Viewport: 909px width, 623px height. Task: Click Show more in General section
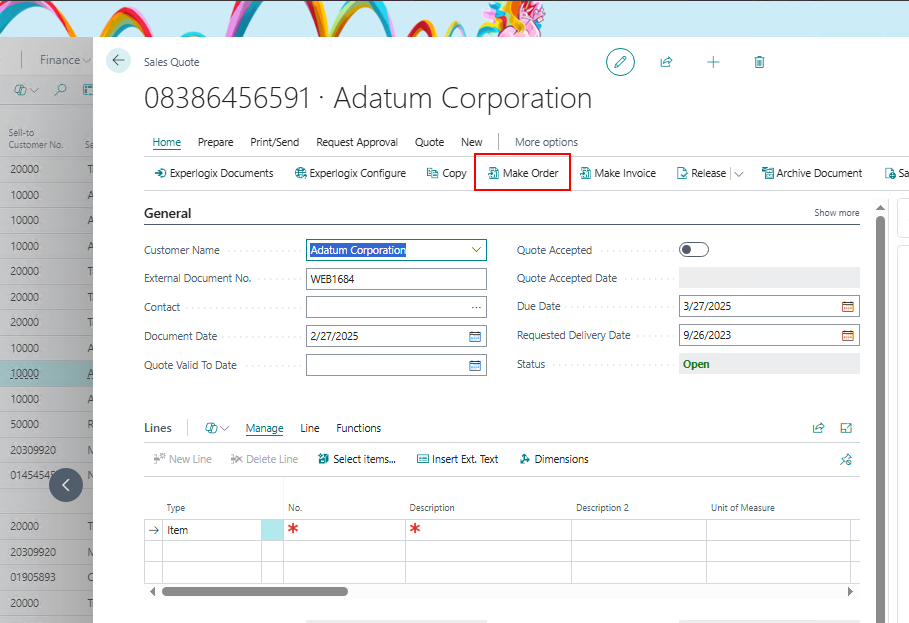pos(837,213)
